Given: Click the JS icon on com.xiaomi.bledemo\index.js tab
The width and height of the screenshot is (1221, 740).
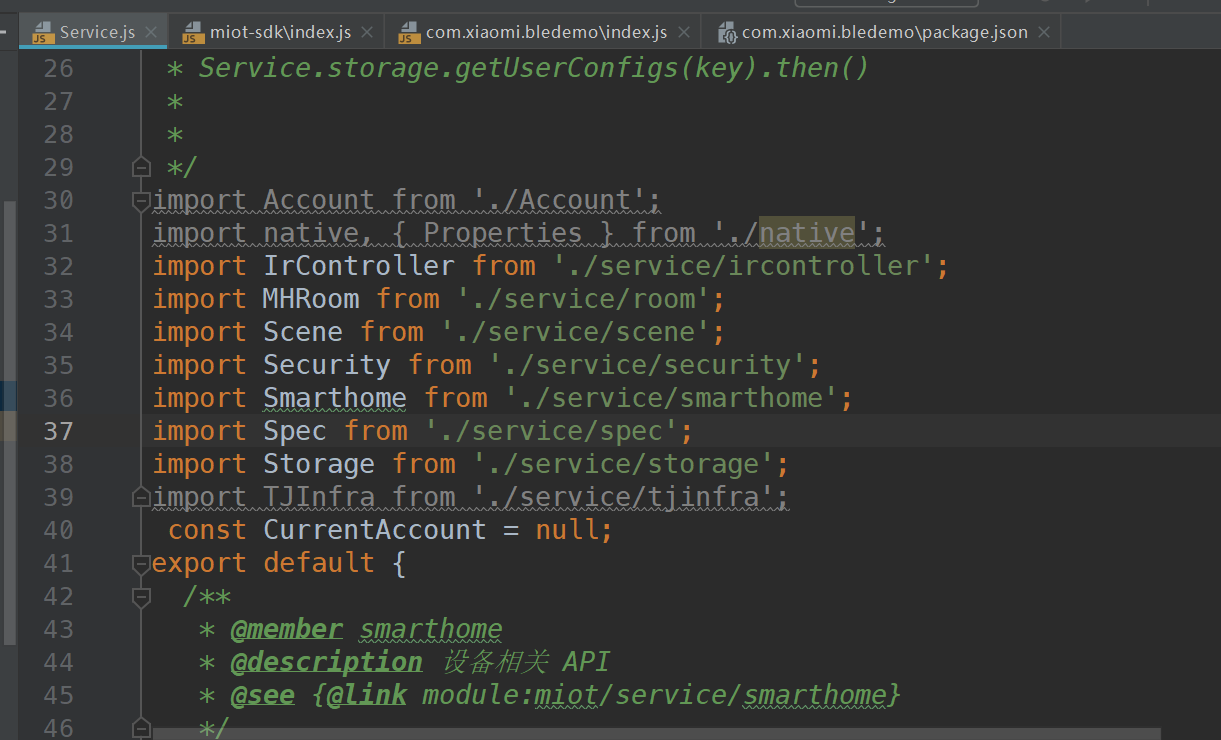Looking at the screenshot, I should [408, 31].
